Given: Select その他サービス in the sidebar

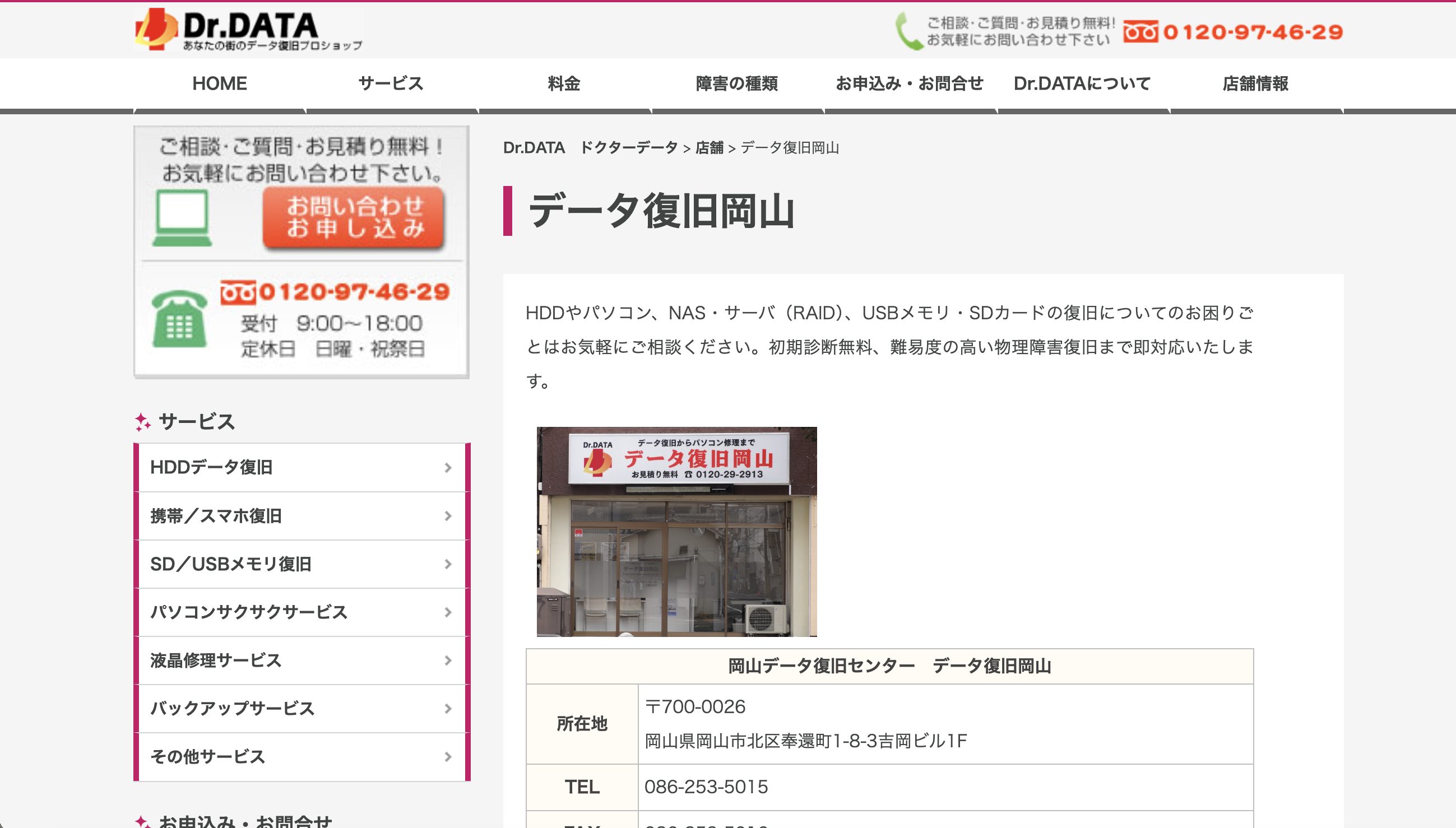Looking at the screenshot, I should (x=207, y=757).
